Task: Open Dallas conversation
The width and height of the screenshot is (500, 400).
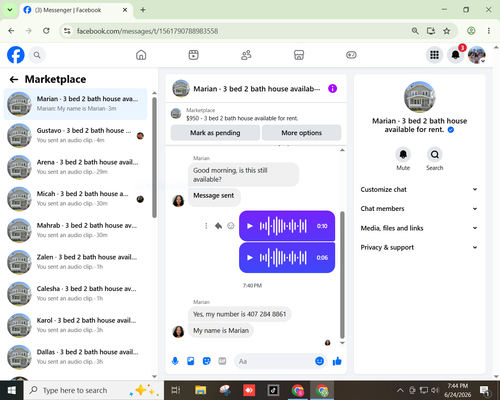Action: pos(75,357)
